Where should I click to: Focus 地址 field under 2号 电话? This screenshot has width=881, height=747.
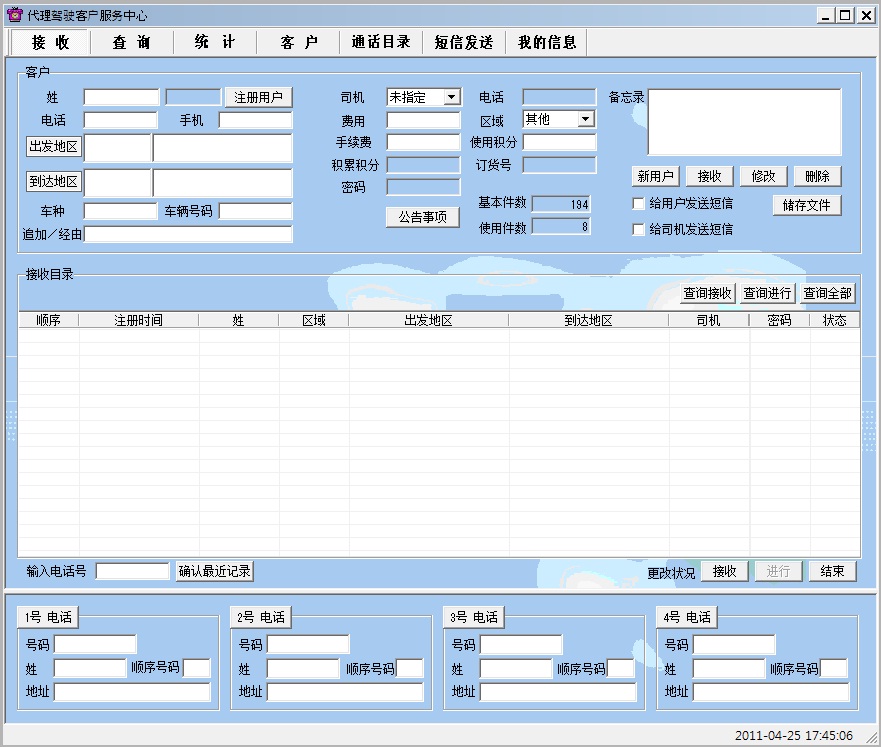tap(345, 691)
